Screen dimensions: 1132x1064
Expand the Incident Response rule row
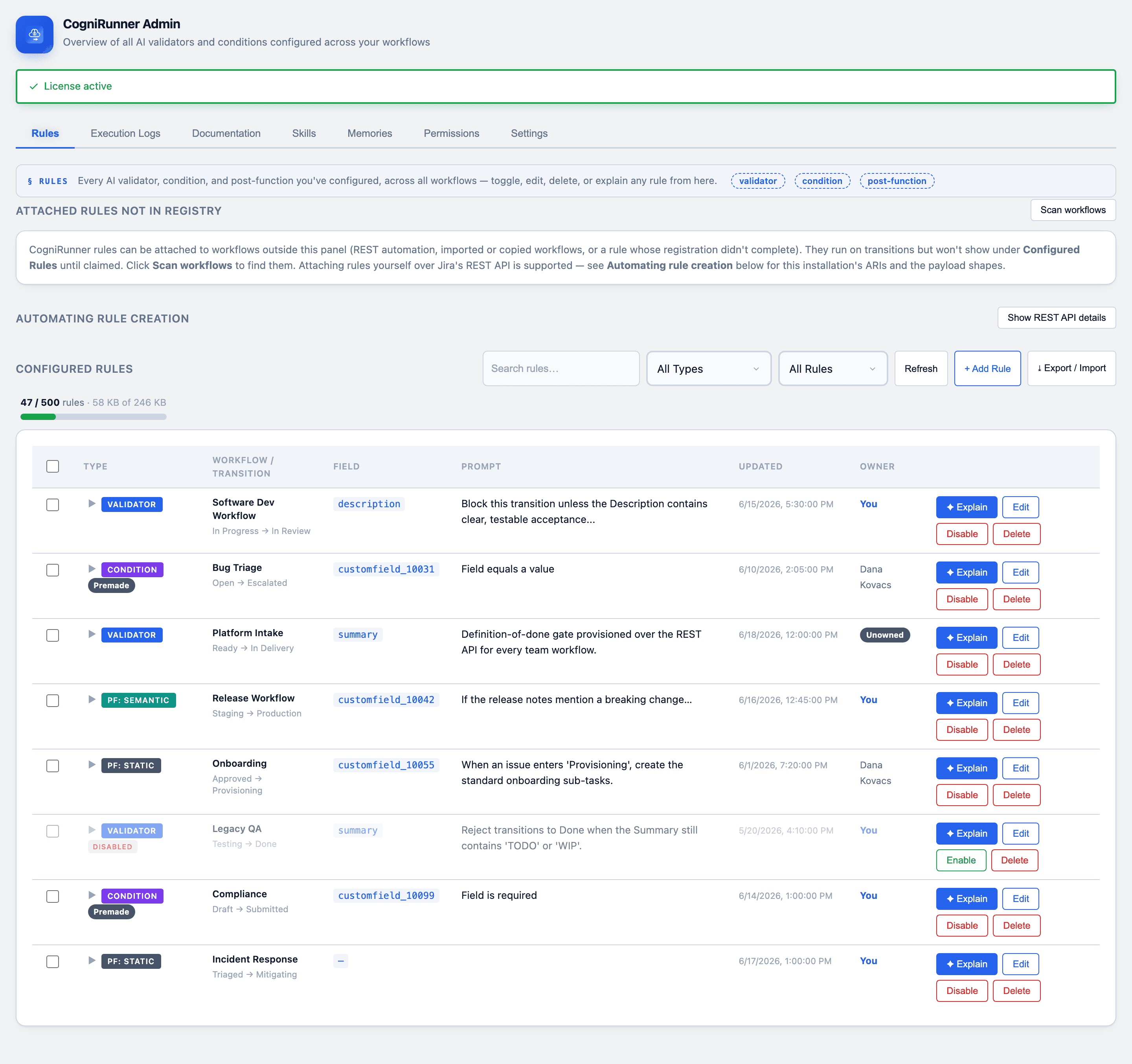point(92,960)
